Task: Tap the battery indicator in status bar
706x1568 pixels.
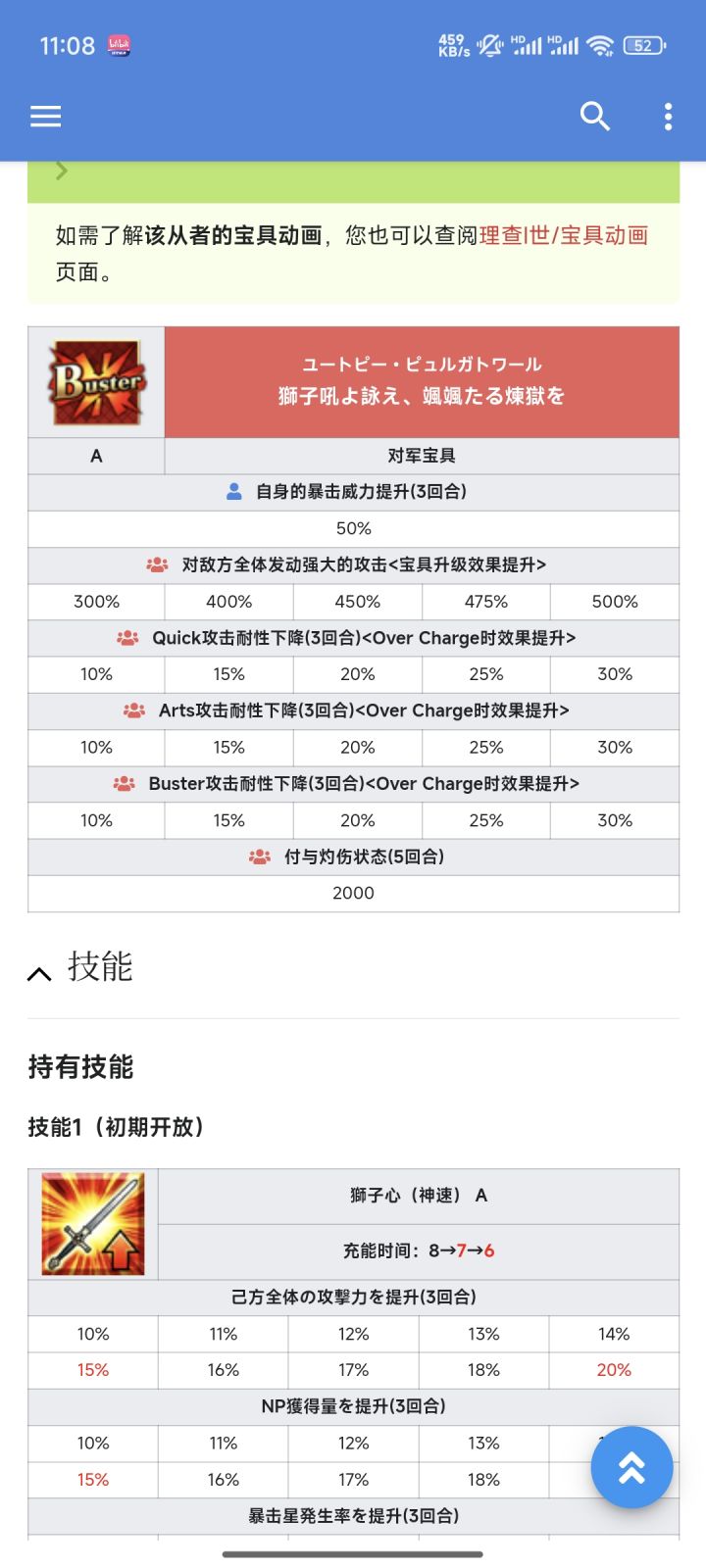Action: coord(644,45)
